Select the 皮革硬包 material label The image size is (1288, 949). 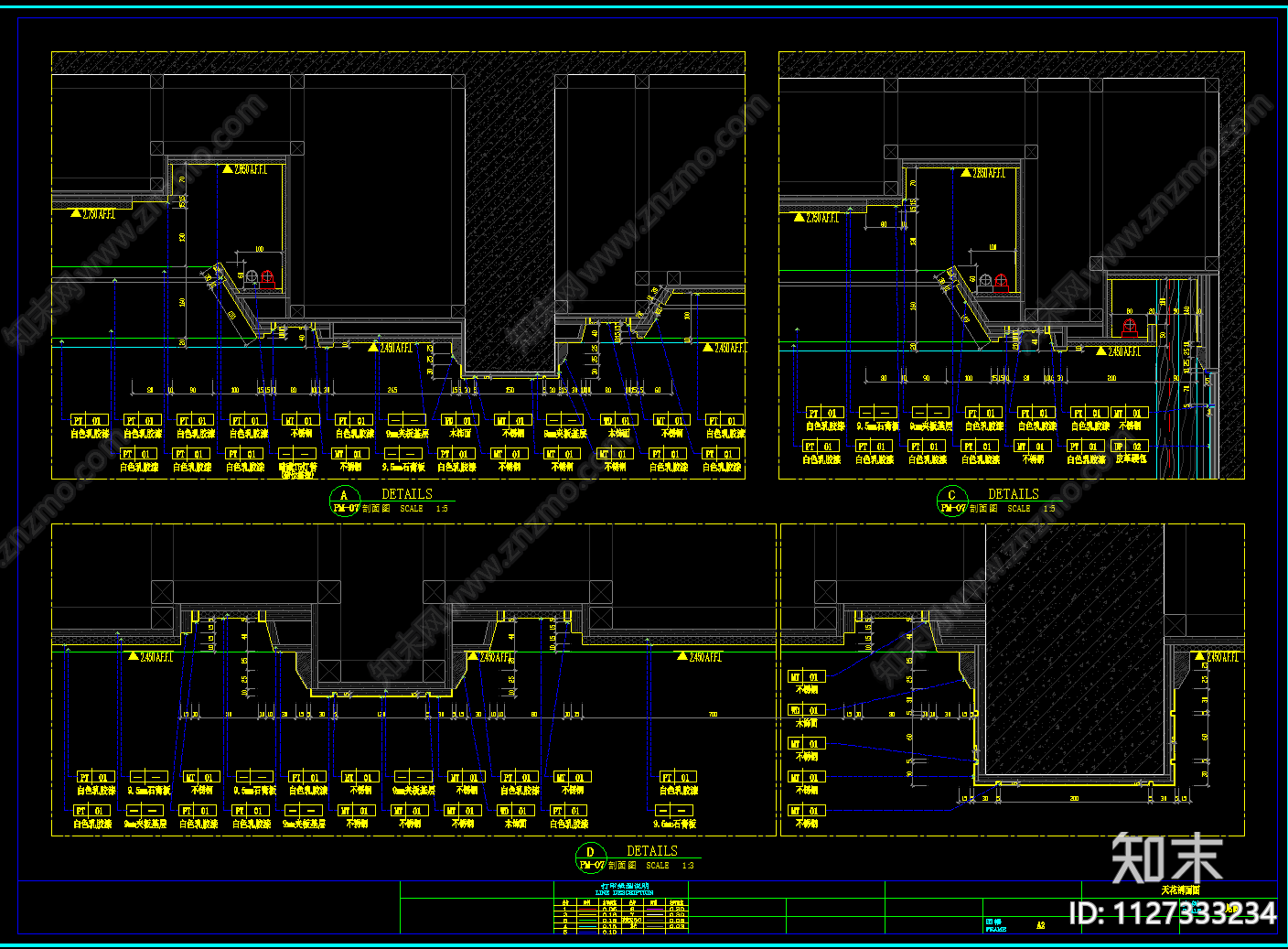click(1131, 459)
